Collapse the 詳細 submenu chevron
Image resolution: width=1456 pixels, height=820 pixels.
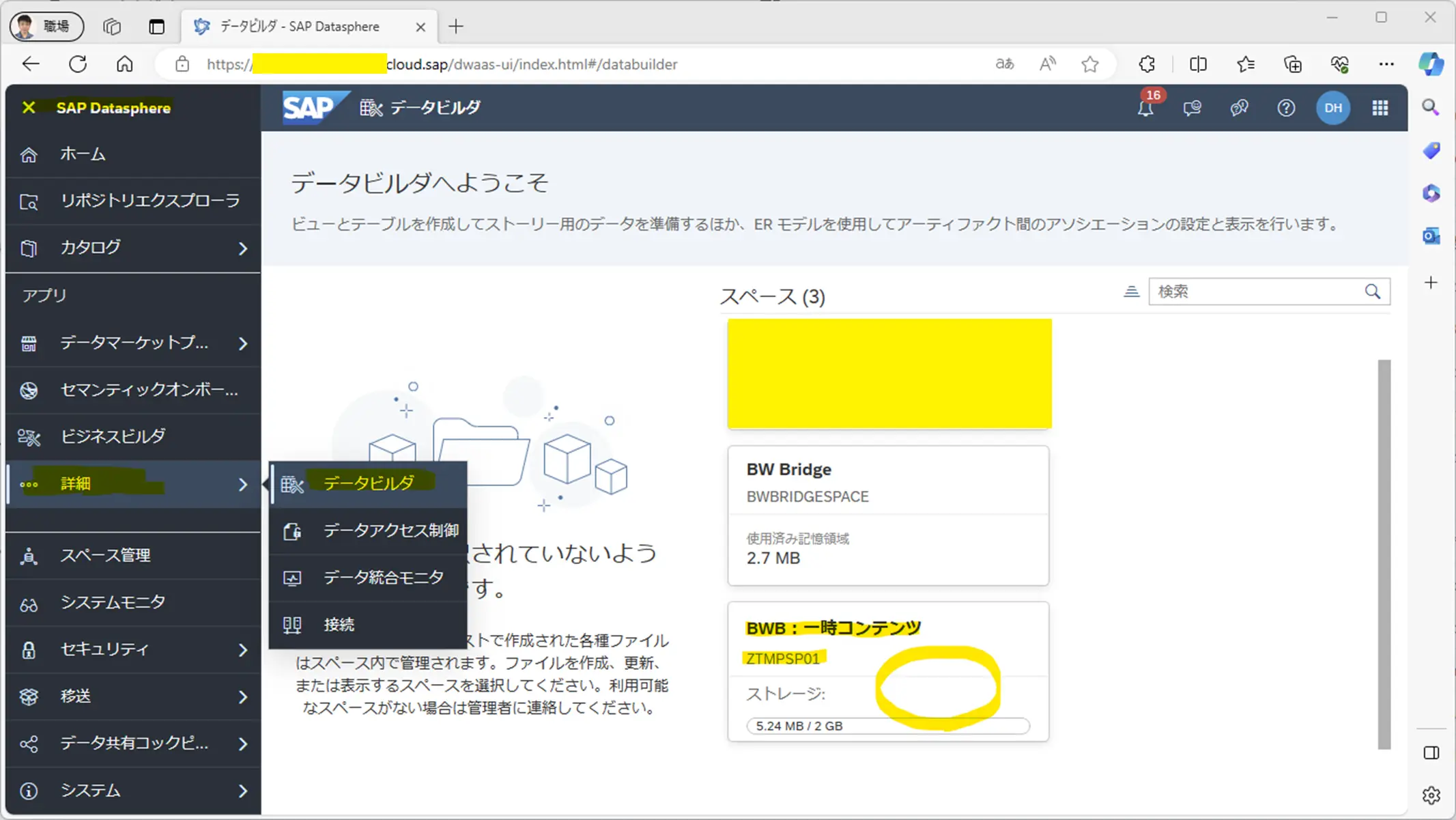click(243, 485)
